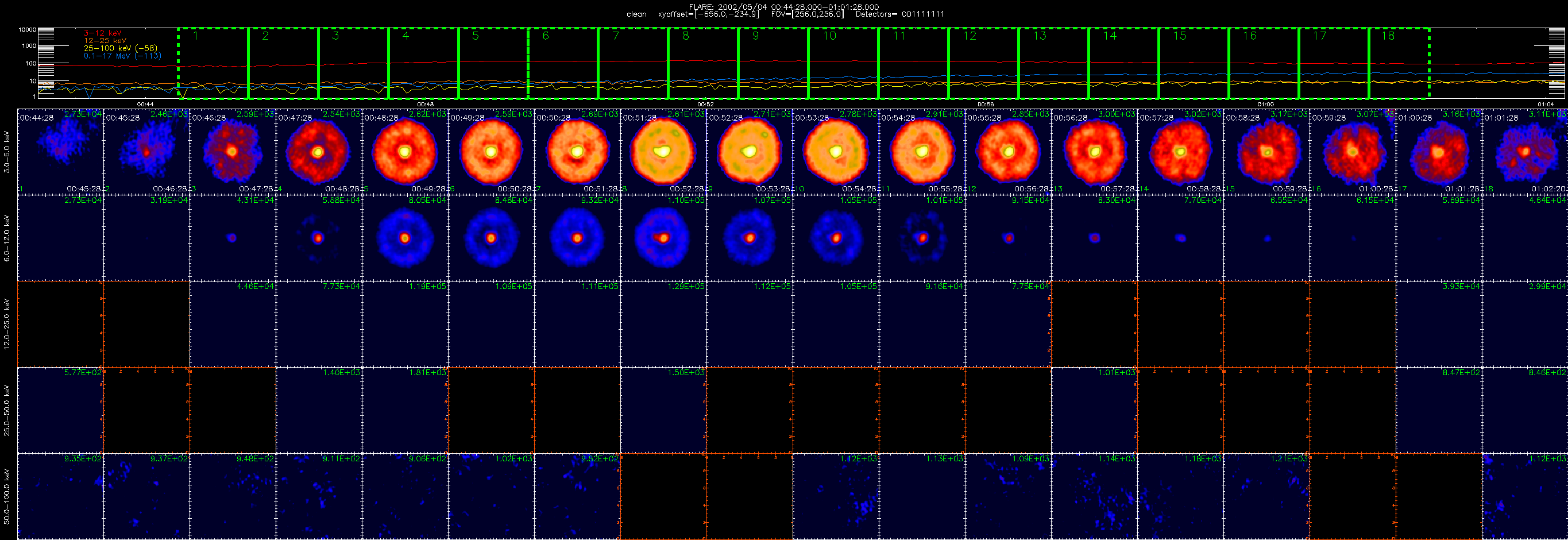Screen dimensions: 1568x540
Task: Select time interval 7 in the lightcurve
Action: 633,63
